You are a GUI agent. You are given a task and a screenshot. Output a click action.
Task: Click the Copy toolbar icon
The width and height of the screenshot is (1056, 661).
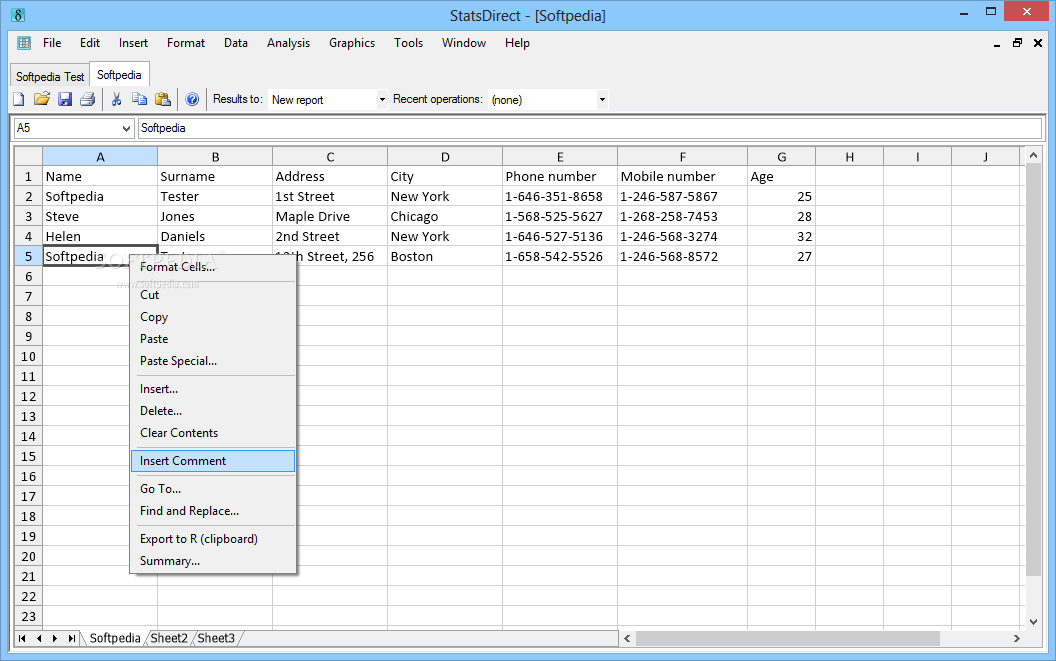139,99
